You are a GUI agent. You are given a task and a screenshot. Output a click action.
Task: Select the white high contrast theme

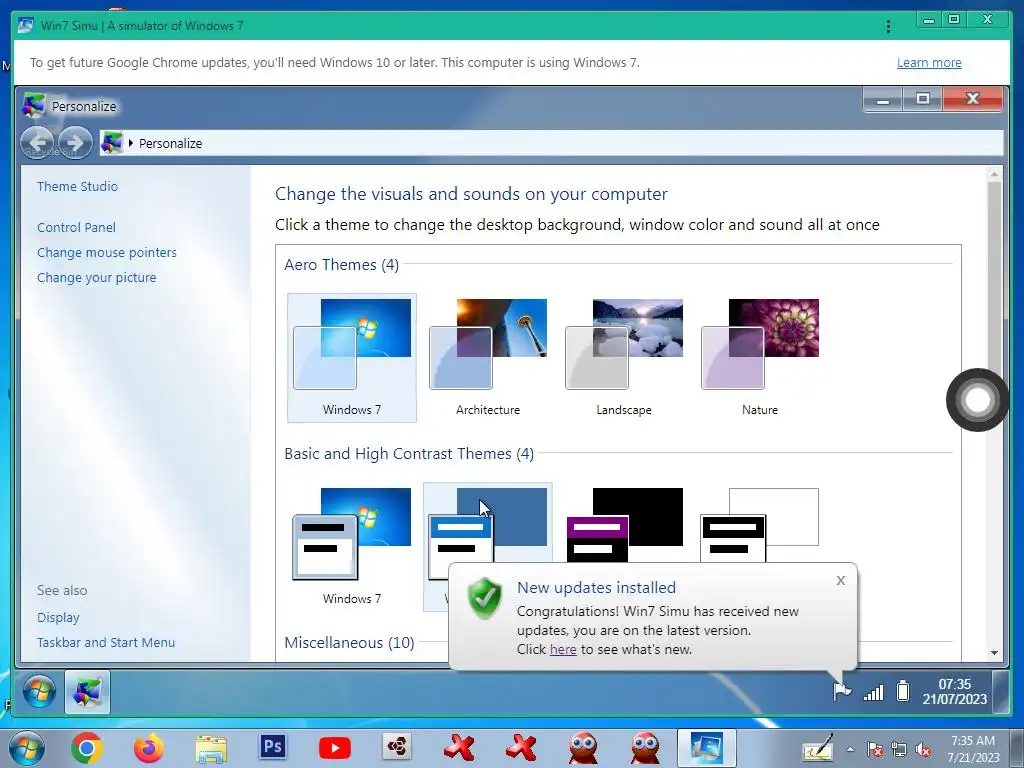[760, 524]
